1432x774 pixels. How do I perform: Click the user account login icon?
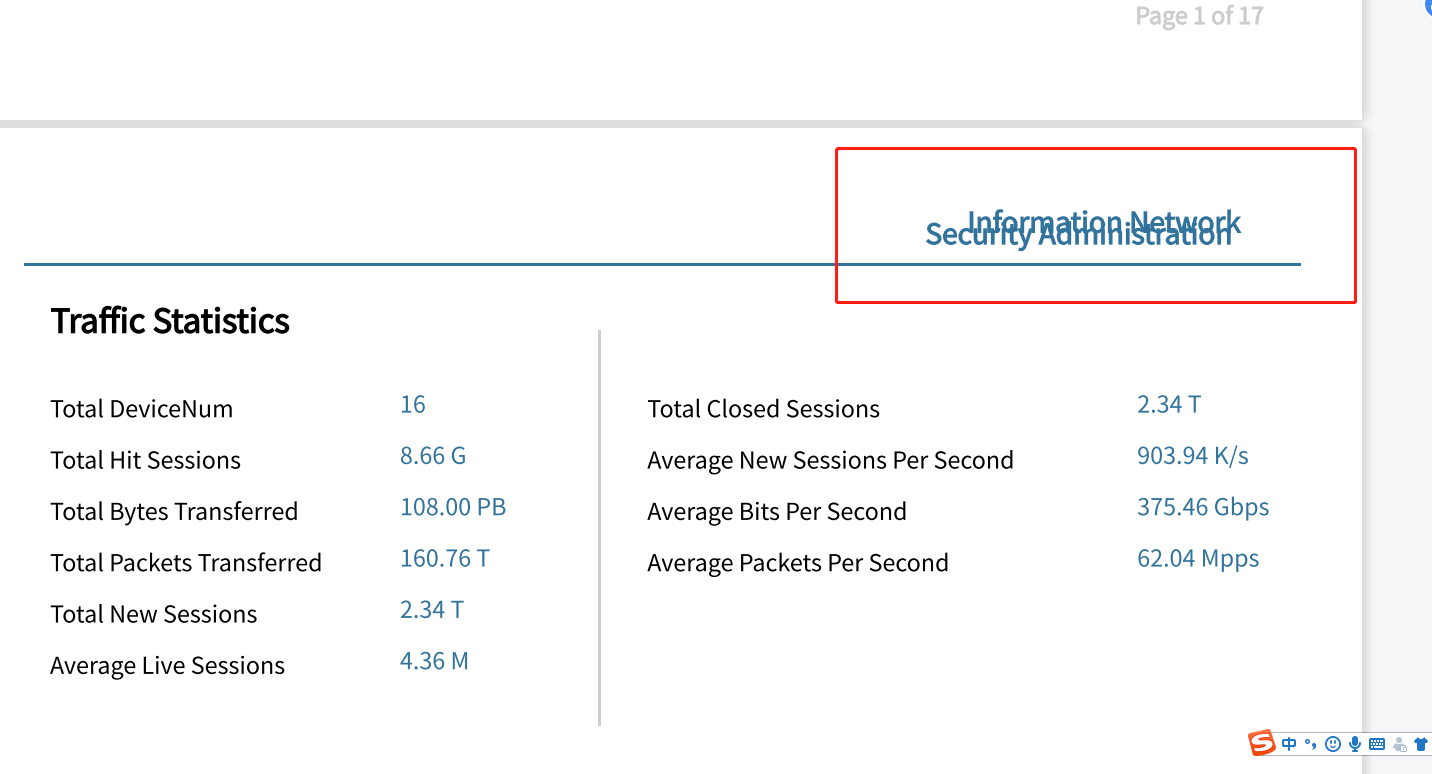[1399, 744]
